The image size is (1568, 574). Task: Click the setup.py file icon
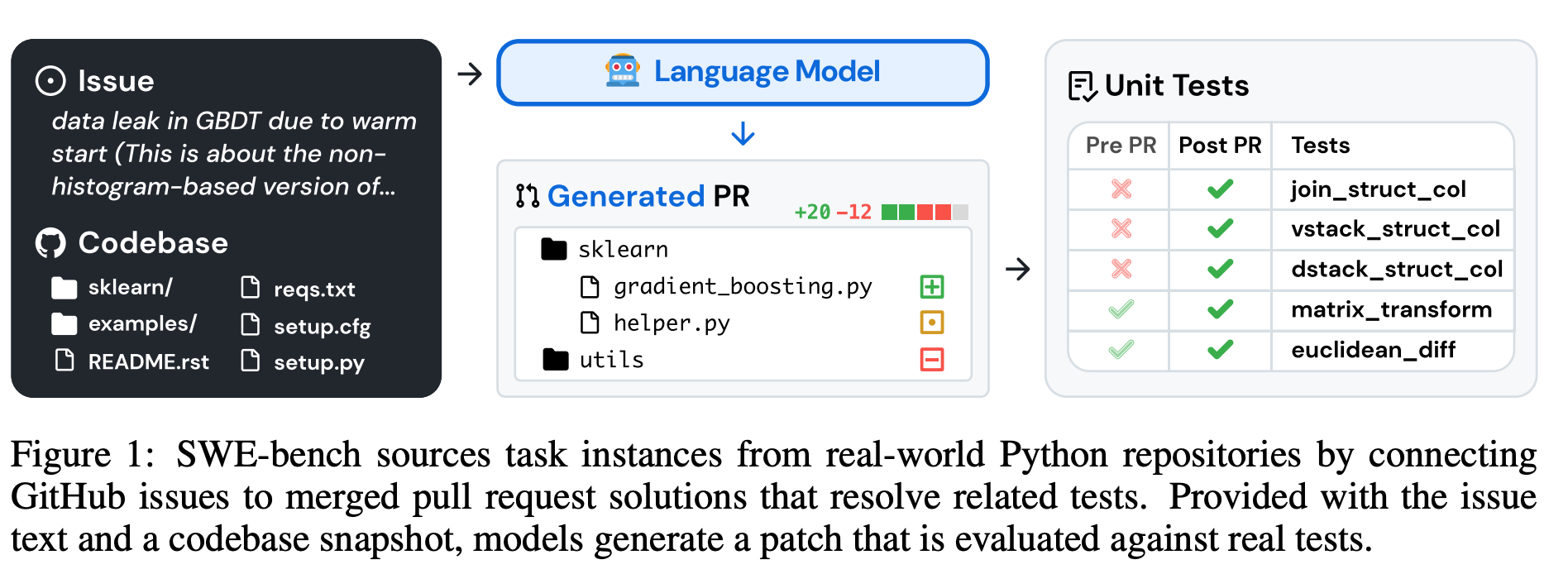[x=250, y=360]
